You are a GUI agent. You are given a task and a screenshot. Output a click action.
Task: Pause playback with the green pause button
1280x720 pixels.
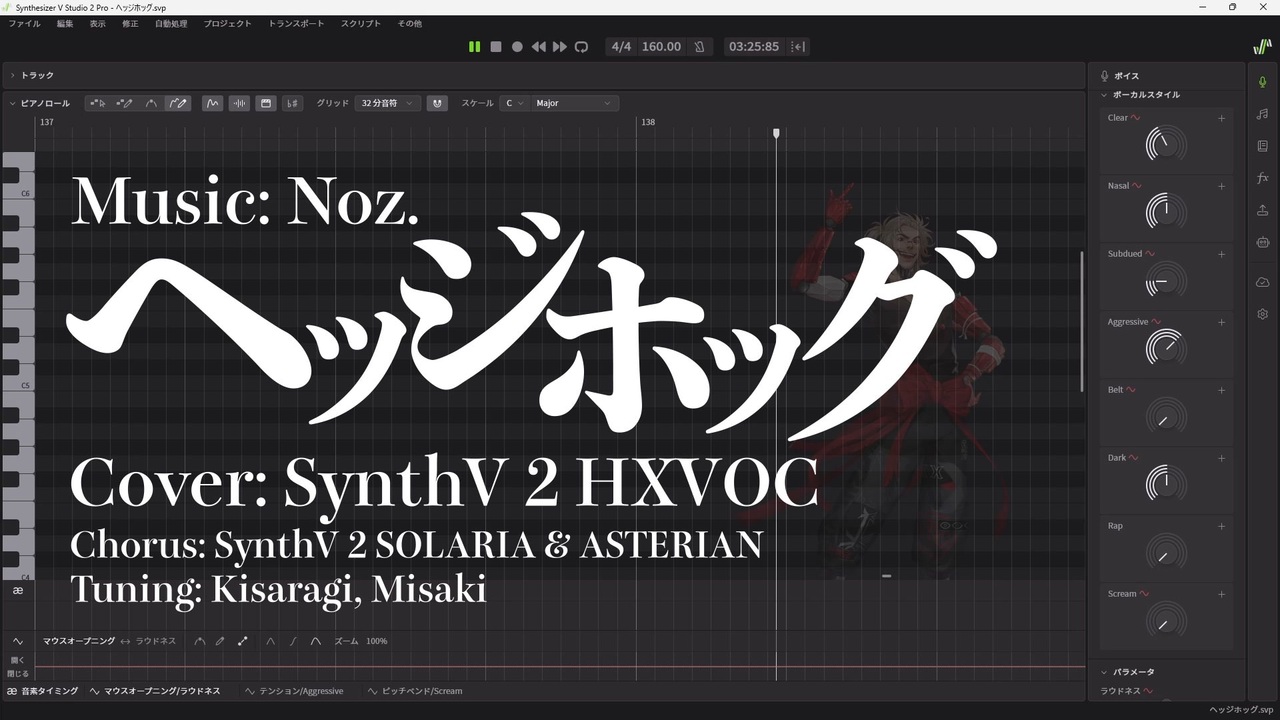click(x=474, y=47)
